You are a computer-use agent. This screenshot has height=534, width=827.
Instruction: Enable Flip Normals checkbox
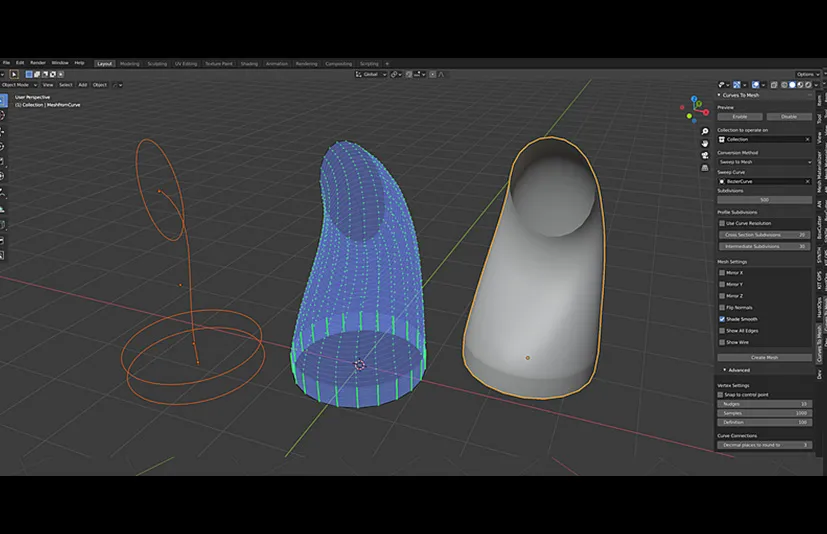[x=722, y=308]
